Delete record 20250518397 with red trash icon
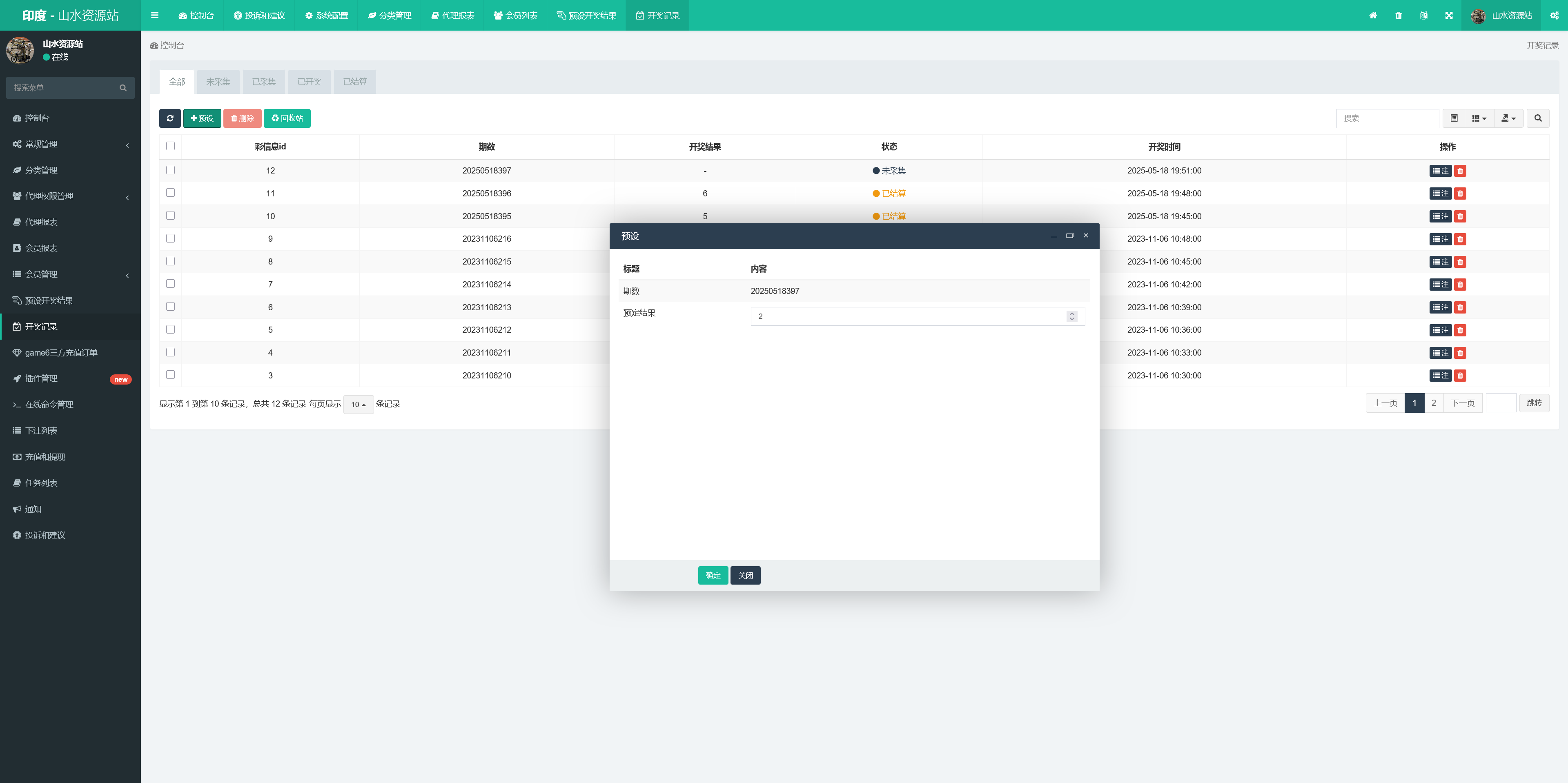Screen dimensions: 1568x783 click(1460, 171)
